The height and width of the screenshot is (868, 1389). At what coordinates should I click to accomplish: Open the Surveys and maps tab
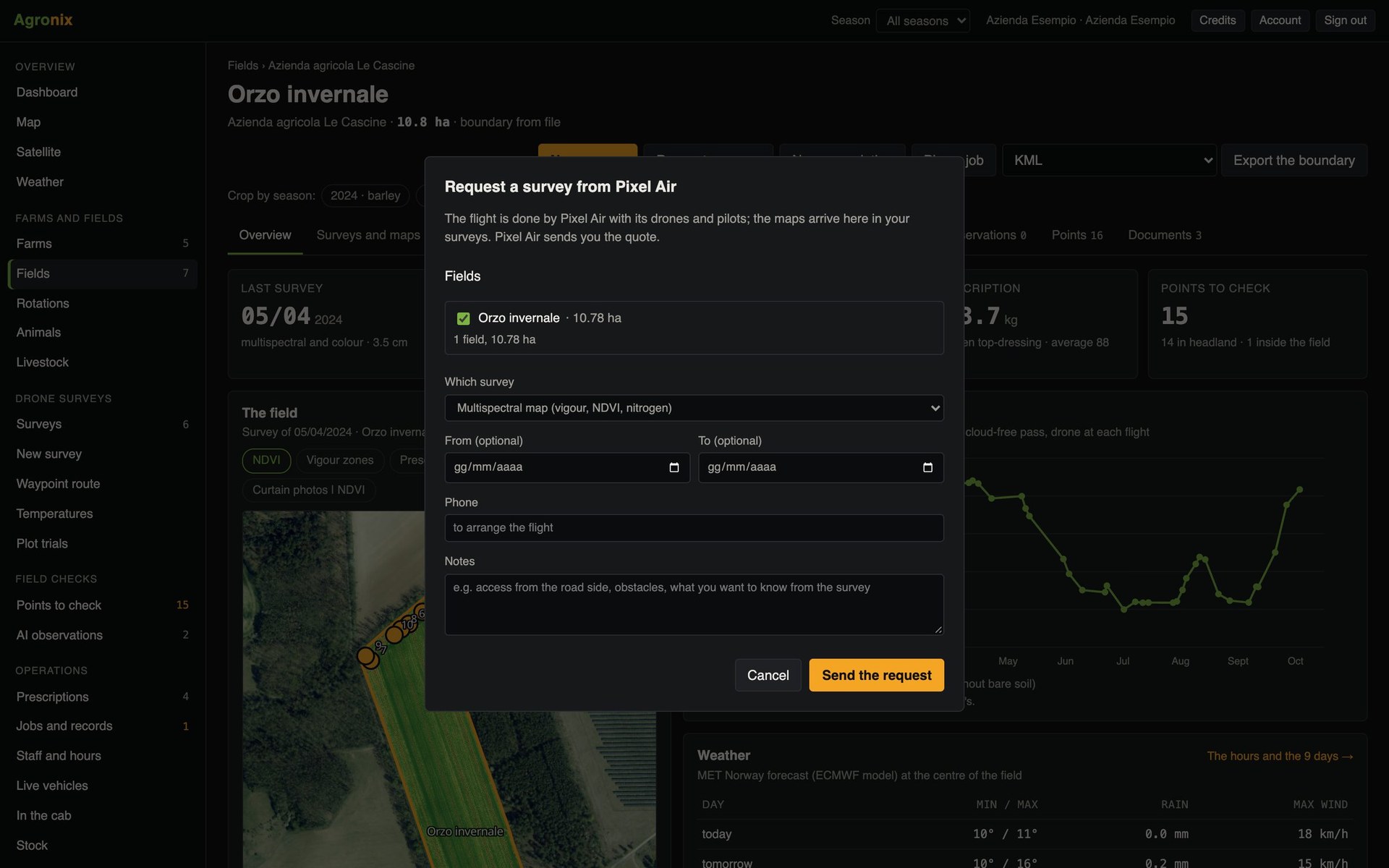click(x=368, y=235)
